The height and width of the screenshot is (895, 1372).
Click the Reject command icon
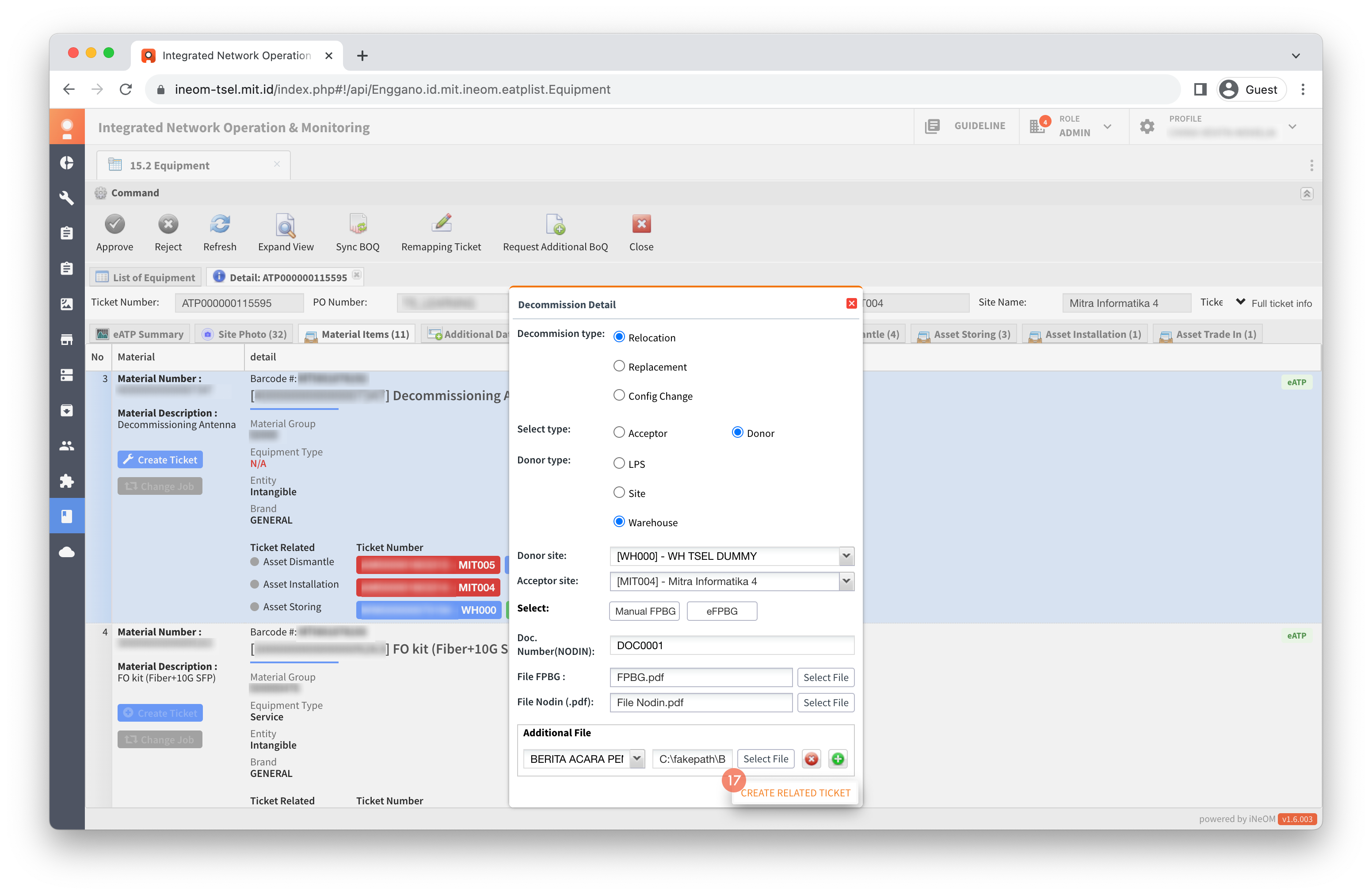tap(168, 224)
